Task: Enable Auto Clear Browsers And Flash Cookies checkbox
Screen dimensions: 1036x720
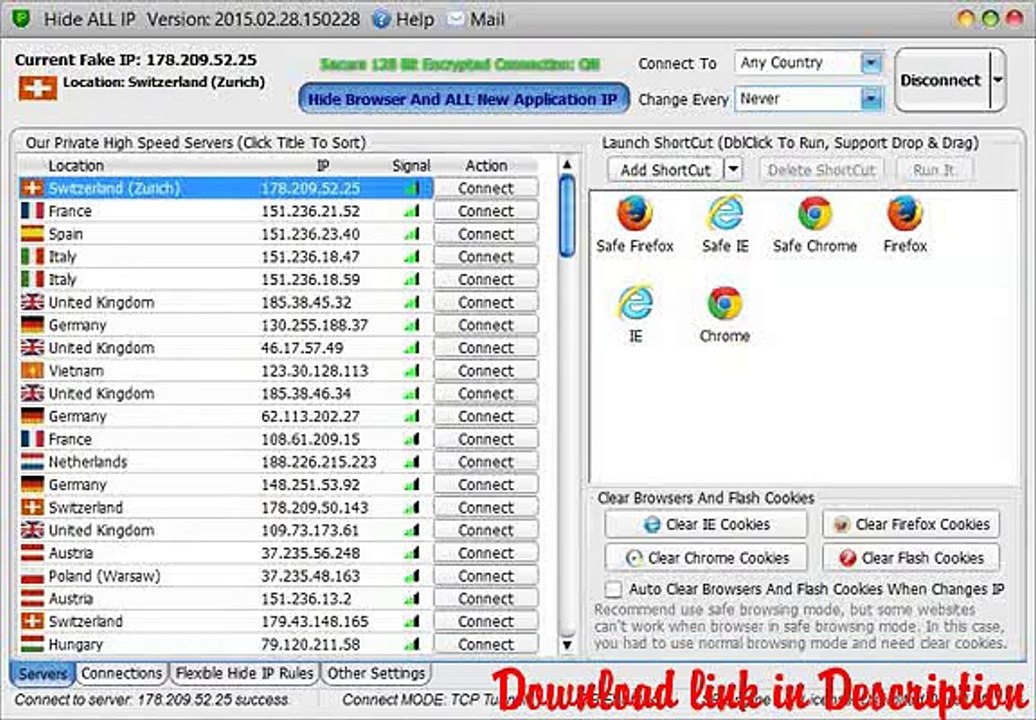Action: click(614, 589)
